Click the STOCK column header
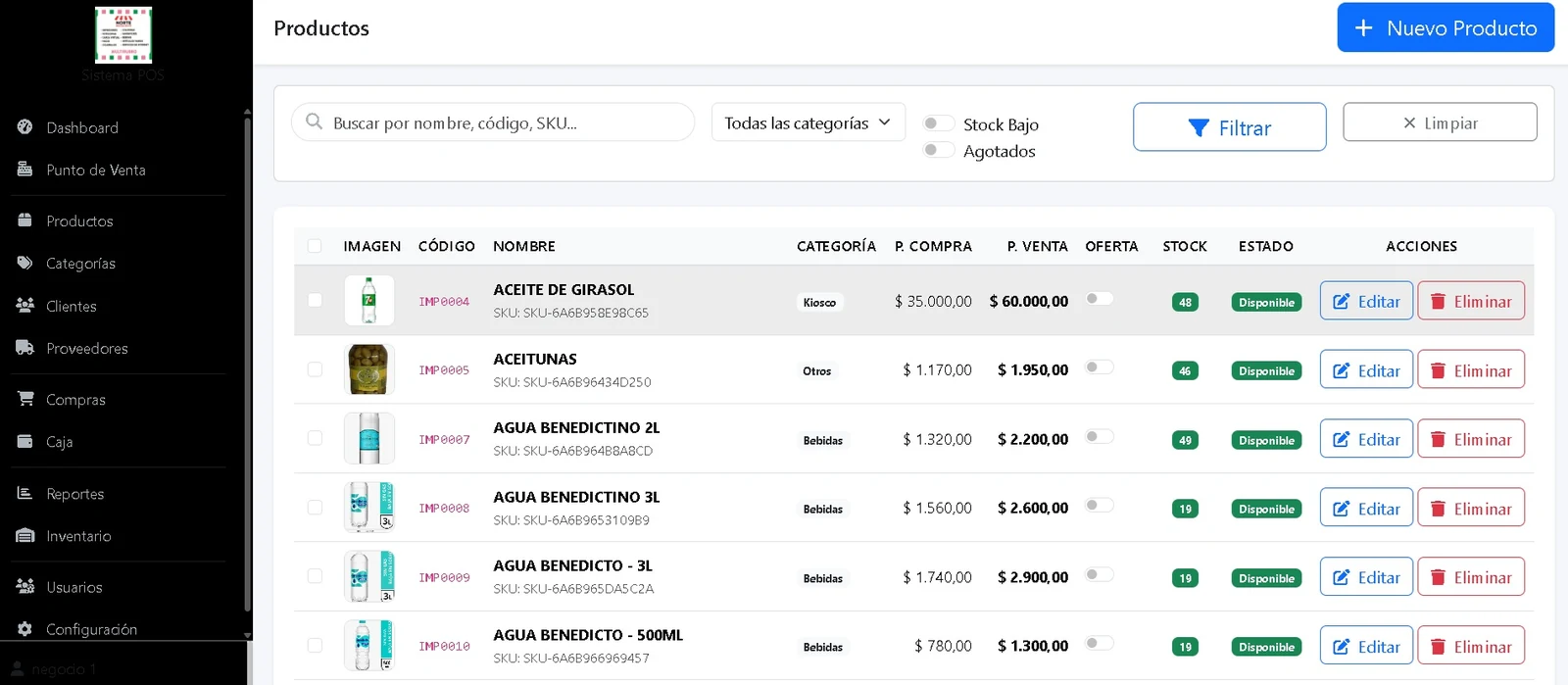This screenshot has height=685, width=1568. 1185,246
